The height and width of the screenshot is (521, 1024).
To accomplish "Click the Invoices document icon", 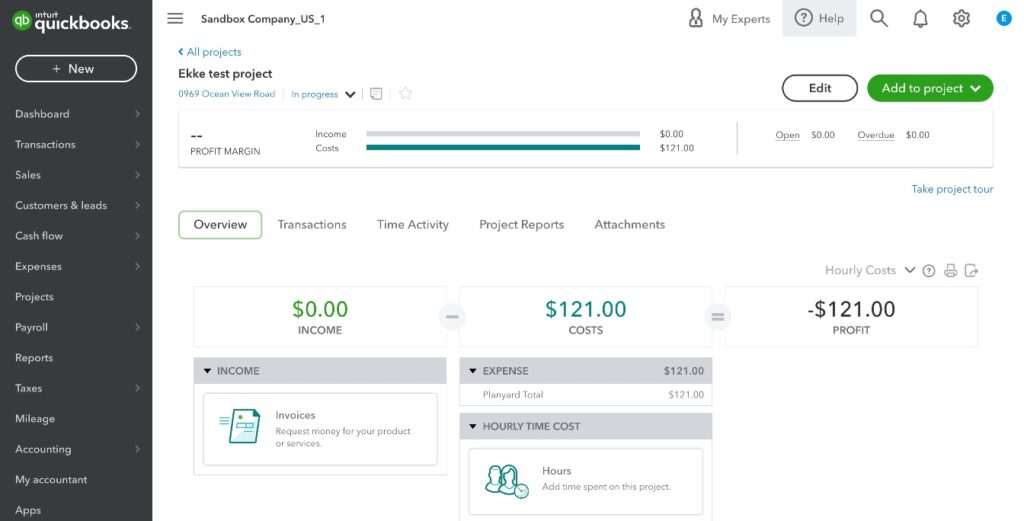I will tap(240, 426).
